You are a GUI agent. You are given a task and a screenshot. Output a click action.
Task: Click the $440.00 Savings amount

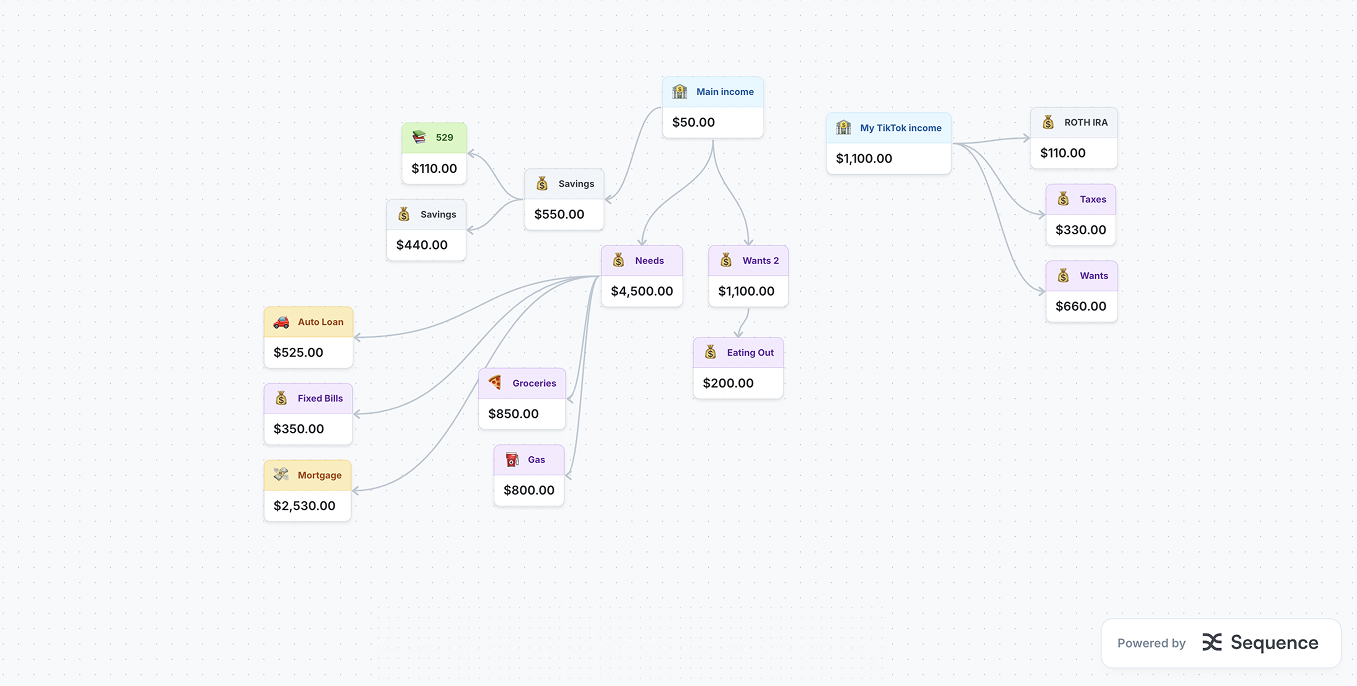click(x=422, y=245)
